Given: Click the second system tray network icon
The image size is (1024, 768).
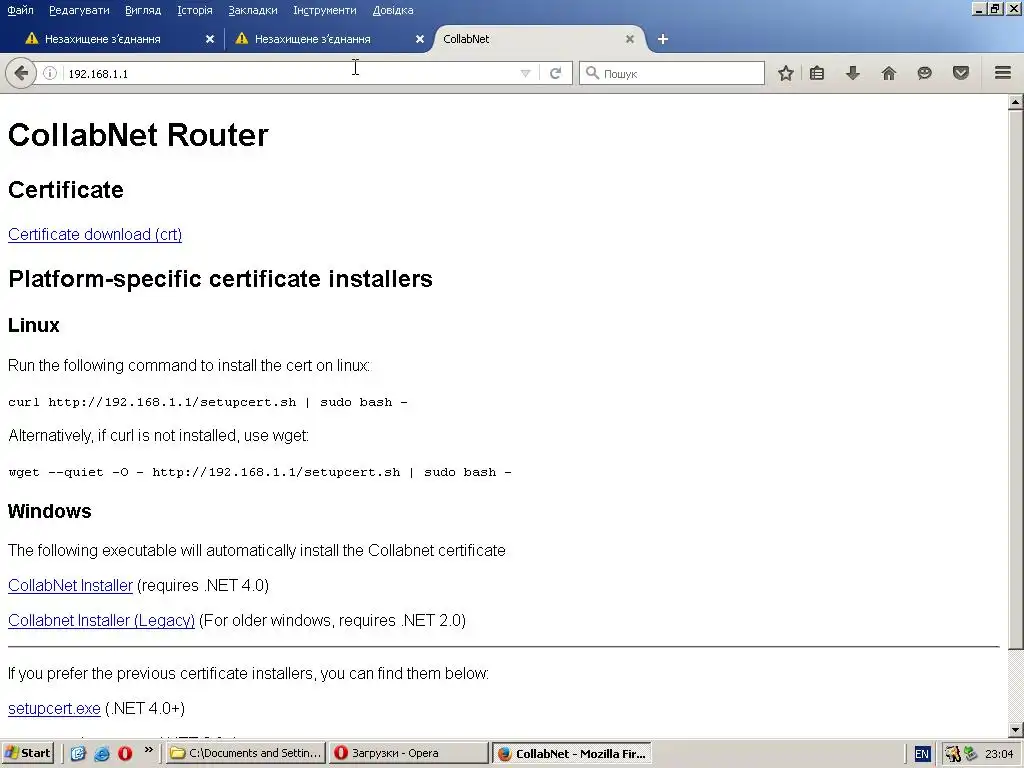Looking at the screenshot, I should pos(970,754).
